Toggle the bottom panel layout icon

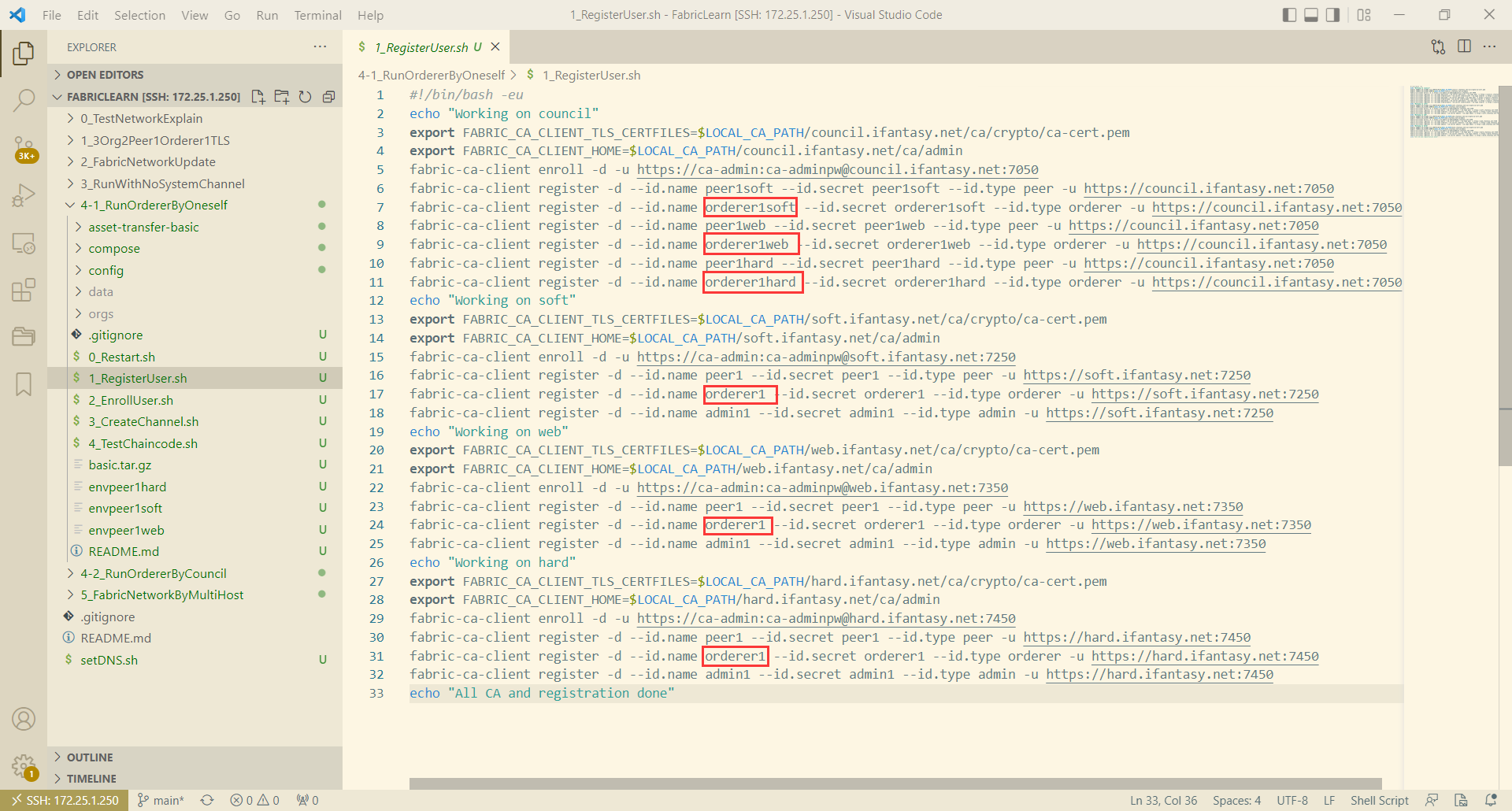1311,14
